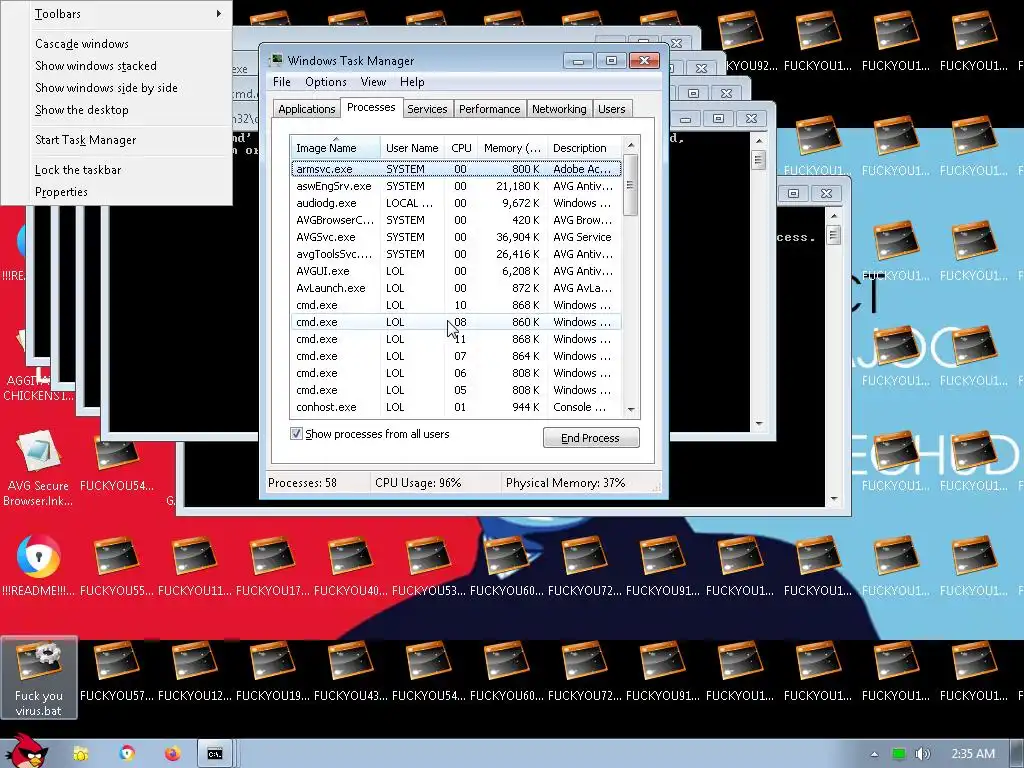The image size is (1024, 768).
Task: Launch Firefox from the taskbar
Action: pos(172,754)
